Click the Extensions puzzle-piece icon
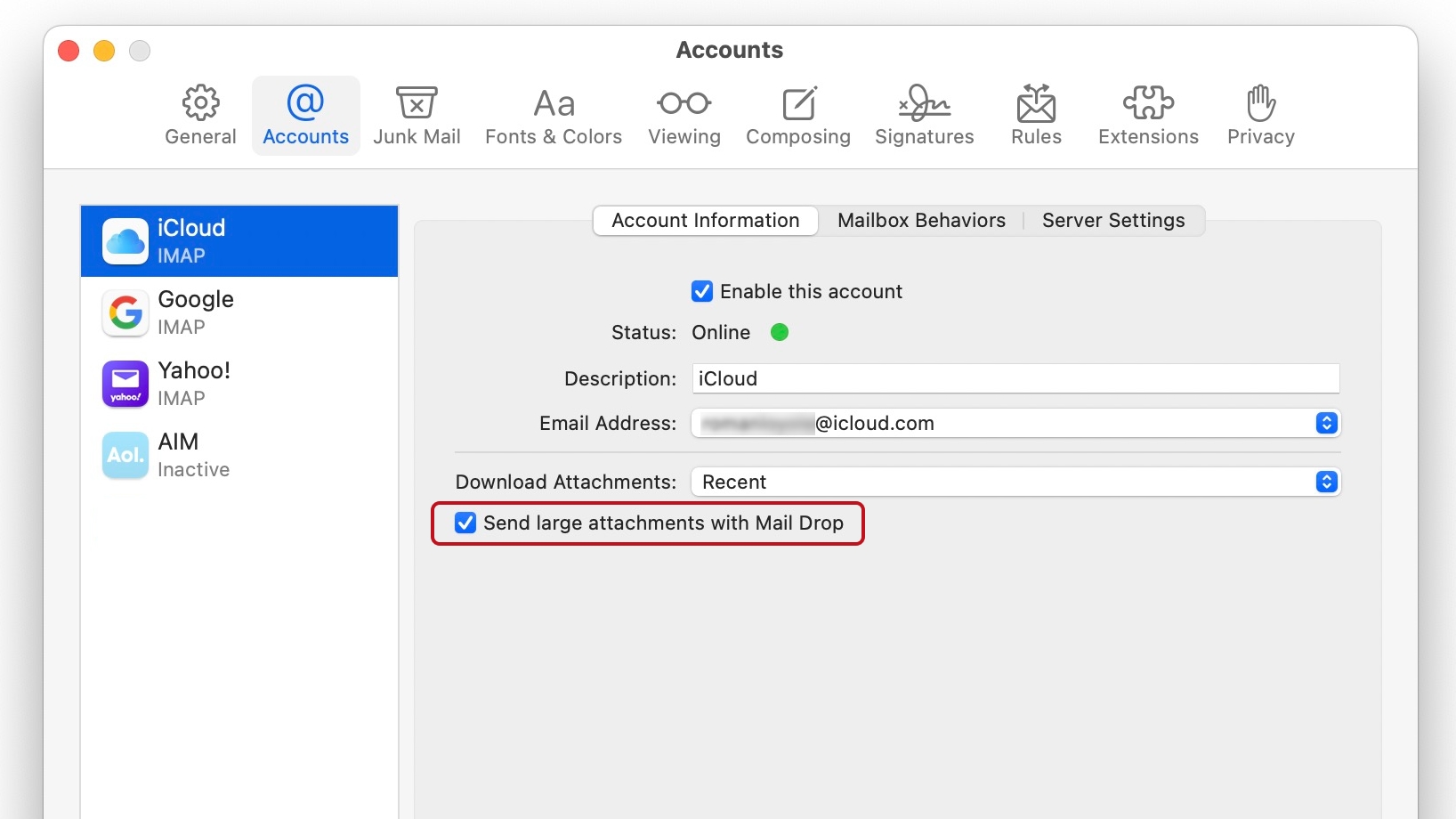Viewport: 1456px width, 819px height. [1147, 115]
